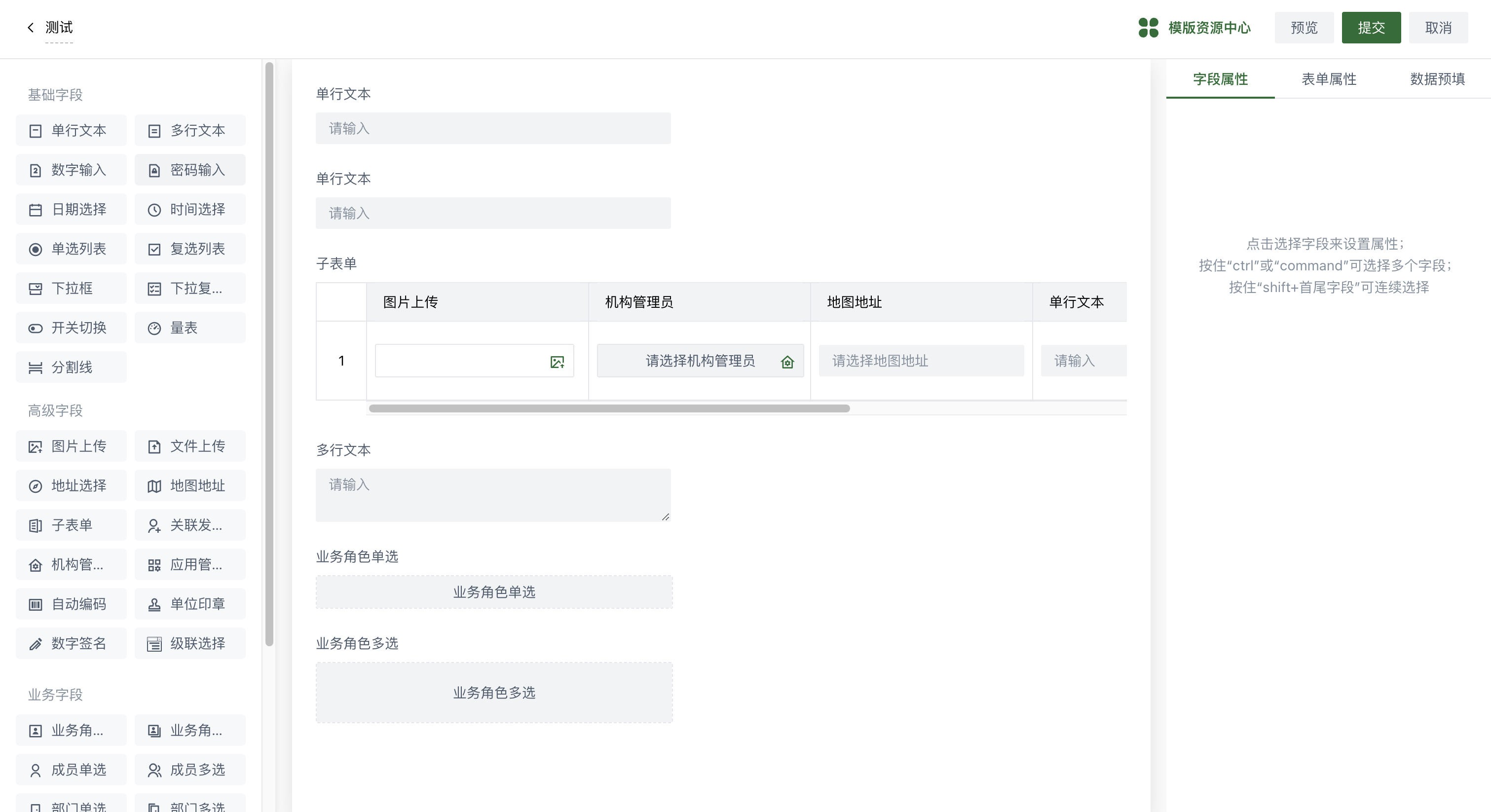Select the 单行文本 field icon in the palette
1491x812 pixels.
(36, 131)
